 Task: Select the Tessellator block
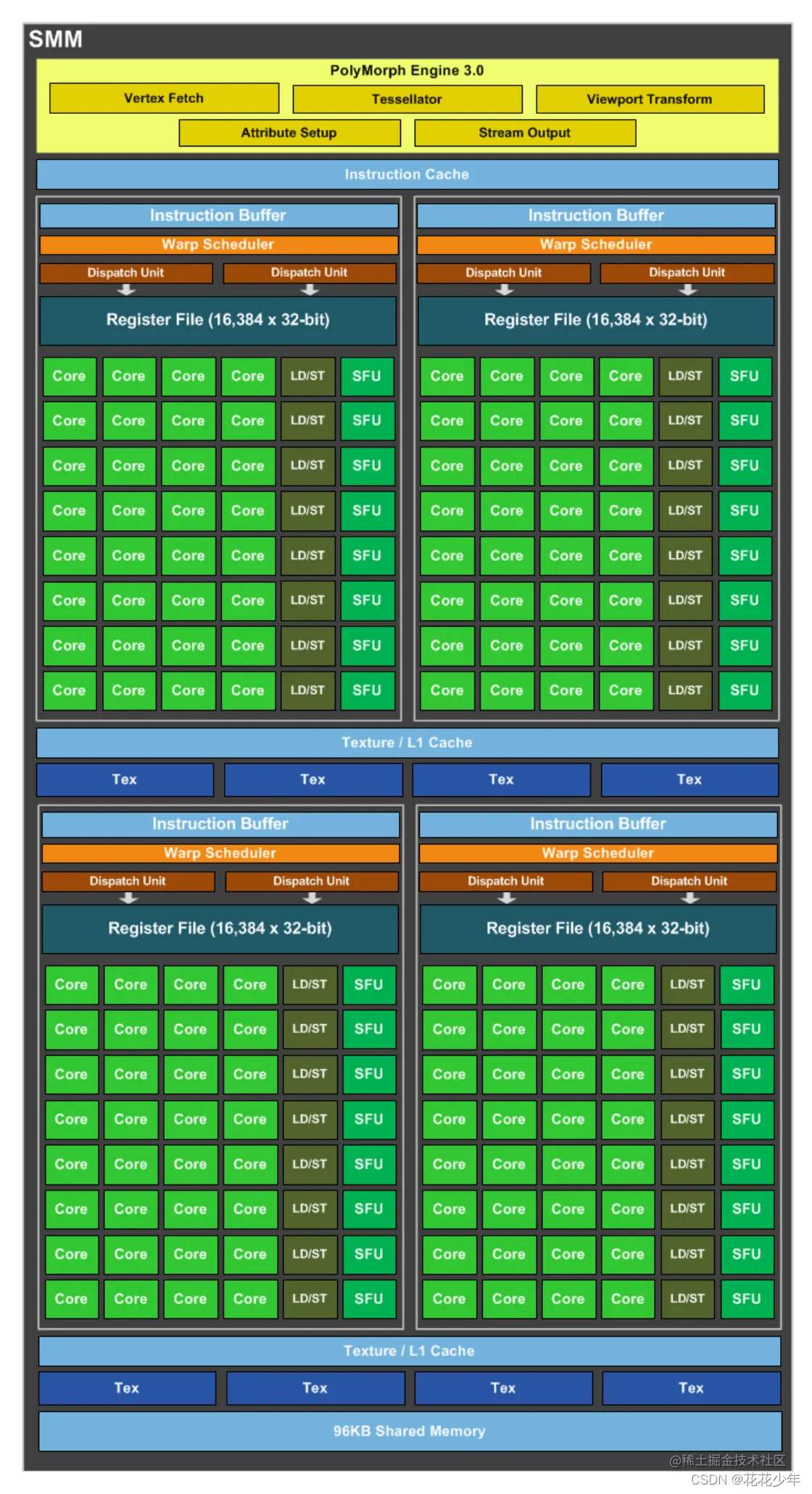[x=407, y=99]
